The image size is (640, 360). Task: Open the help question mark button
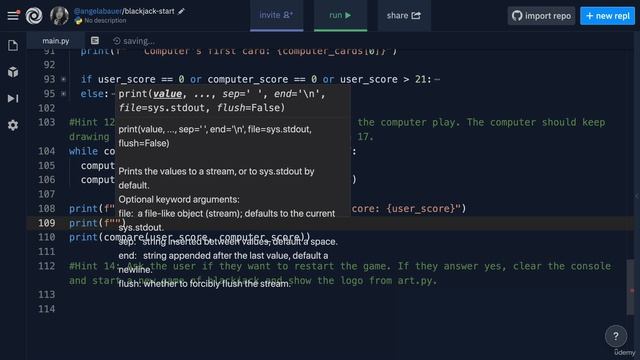coord(616,336)
